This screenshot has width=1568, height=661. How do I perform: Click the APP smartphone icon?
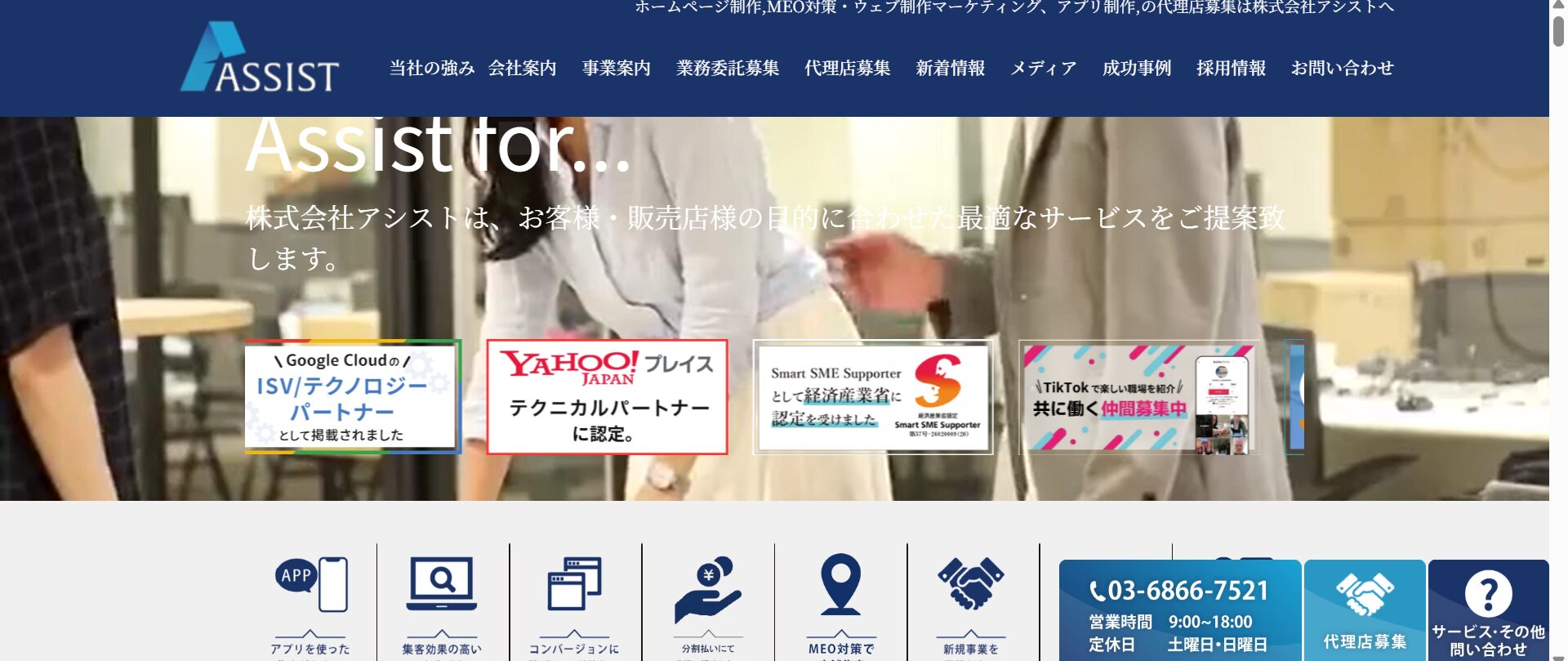point(311,584)
